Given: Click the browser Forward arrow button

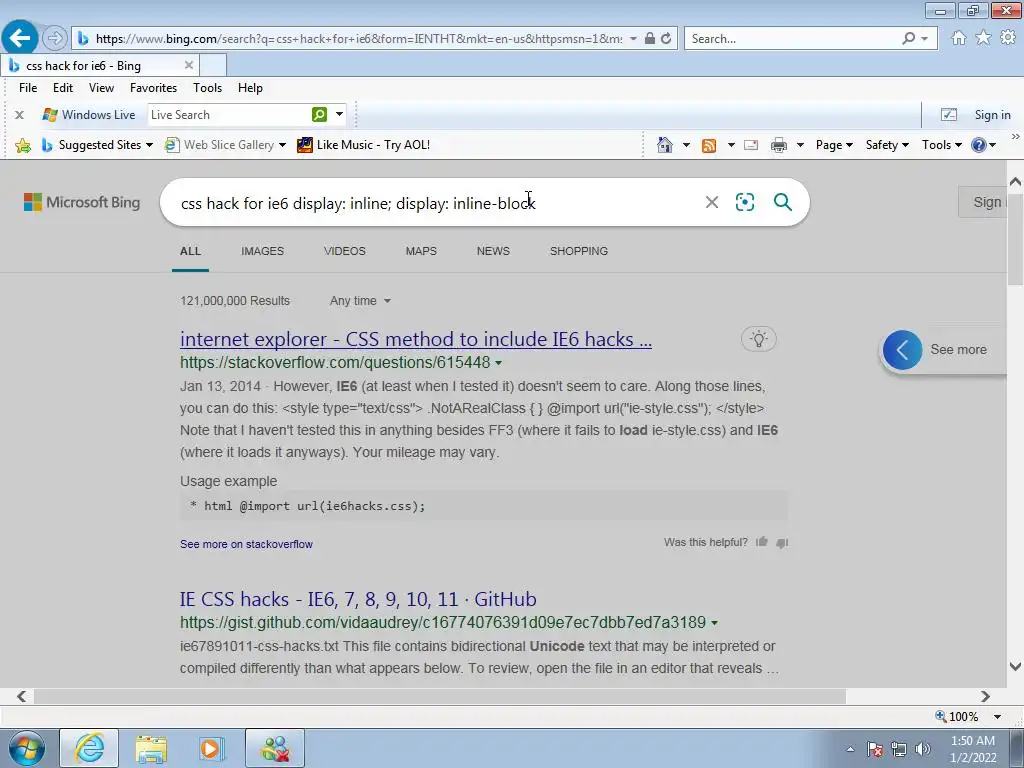Looking at the screenshot, I should coord(55,39).
